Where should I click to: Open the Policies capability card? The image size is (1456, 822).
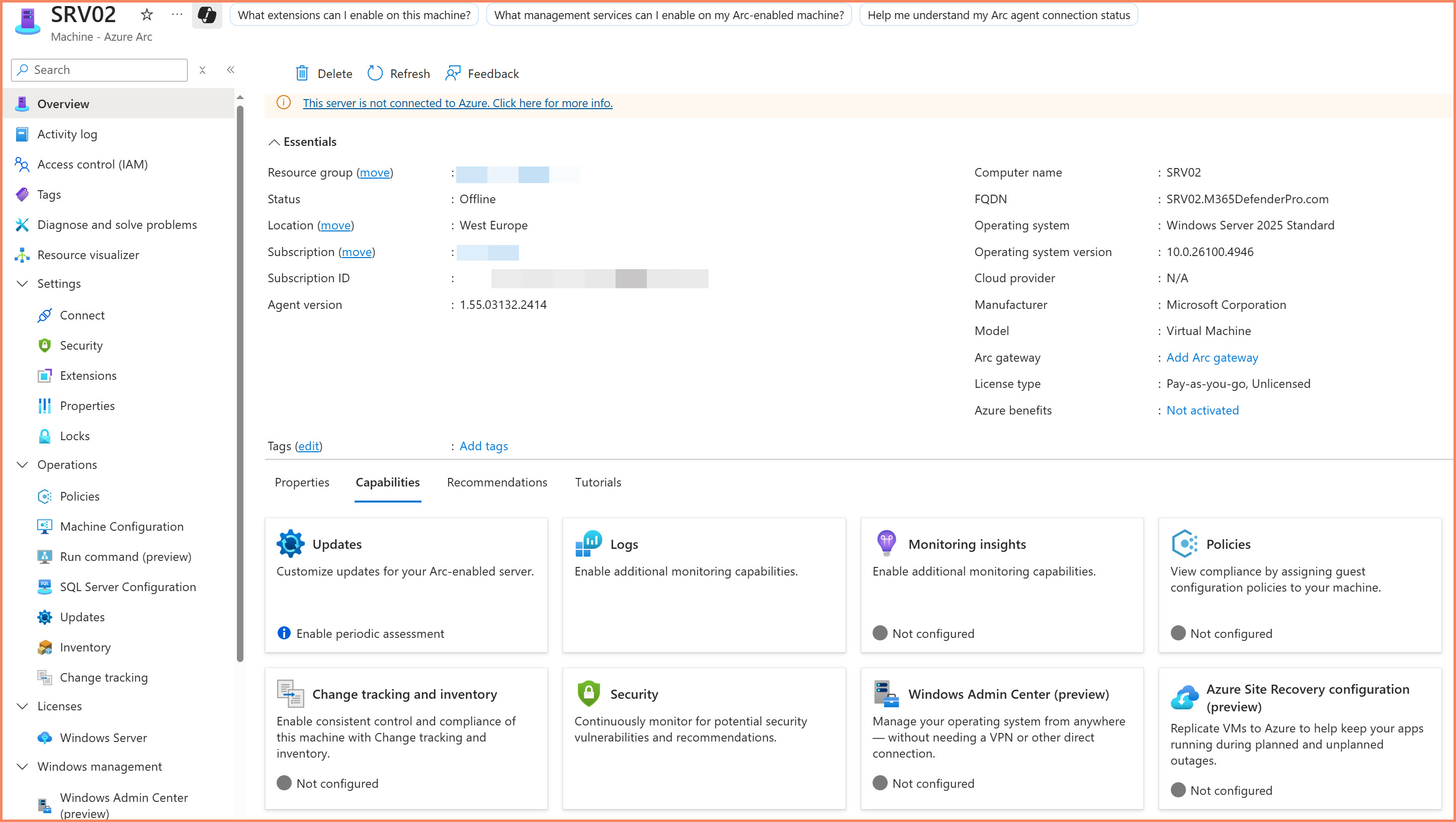(x=1300, y=585)
